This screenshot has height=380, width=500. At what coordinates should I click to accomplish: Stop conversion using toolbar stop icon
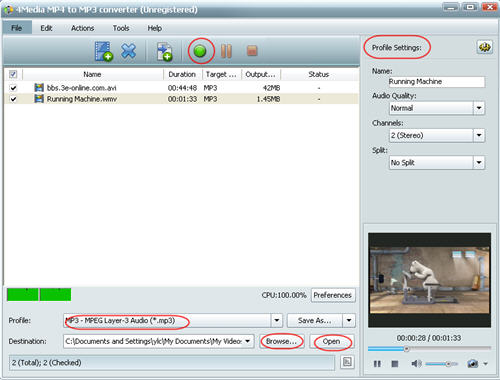252,51
